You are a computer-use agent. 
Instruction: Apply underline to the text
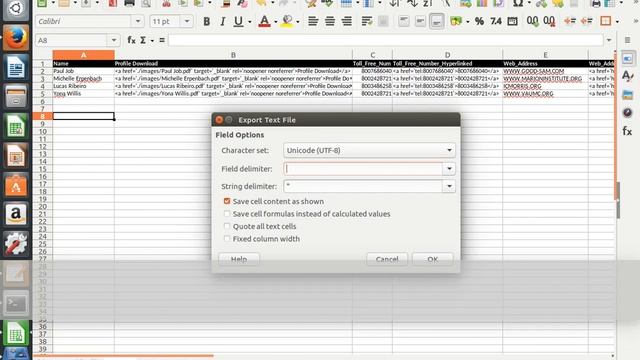238,21
